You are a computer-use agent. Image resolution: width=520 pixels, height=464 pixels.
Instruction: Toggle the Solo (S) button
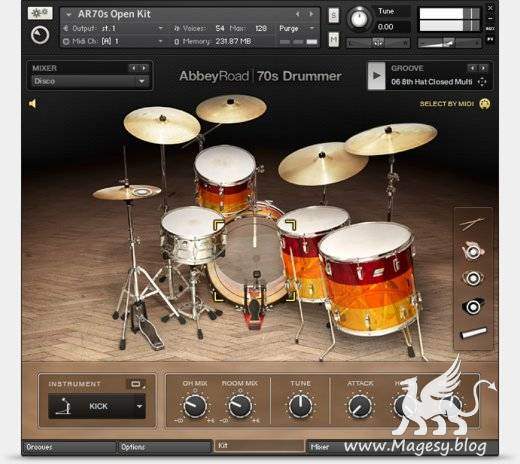[x=334, y=15]
